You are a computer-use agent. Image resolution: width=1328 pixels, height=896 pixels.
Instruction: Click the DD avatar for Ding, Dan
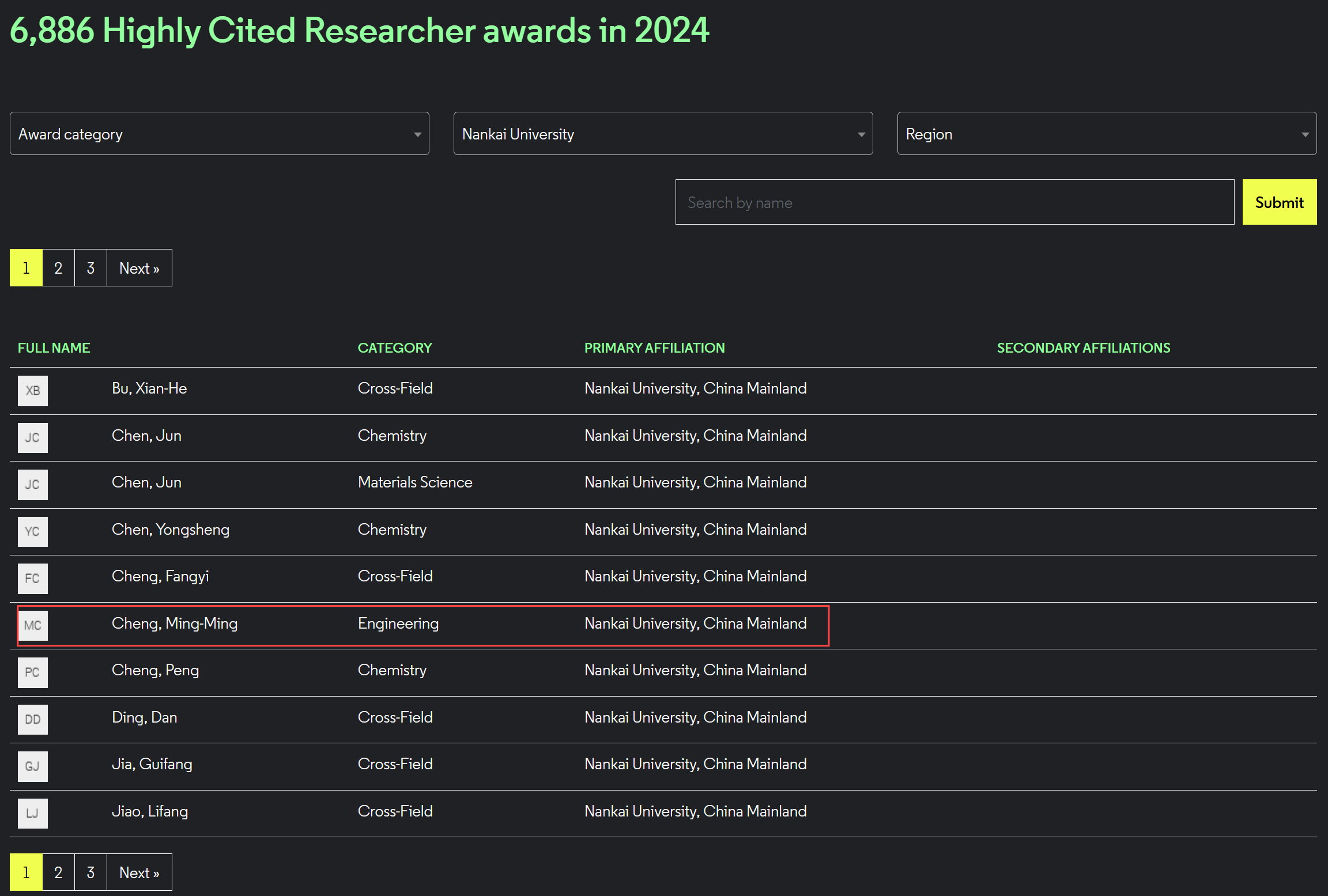[32, 719]
